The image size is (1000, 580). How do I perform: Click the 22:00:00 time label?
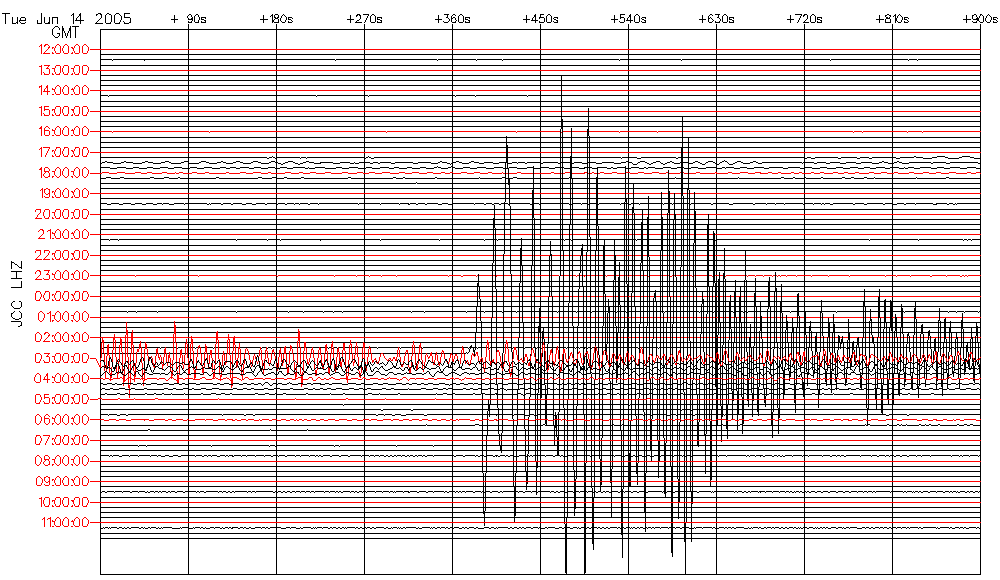click(62, 255)
